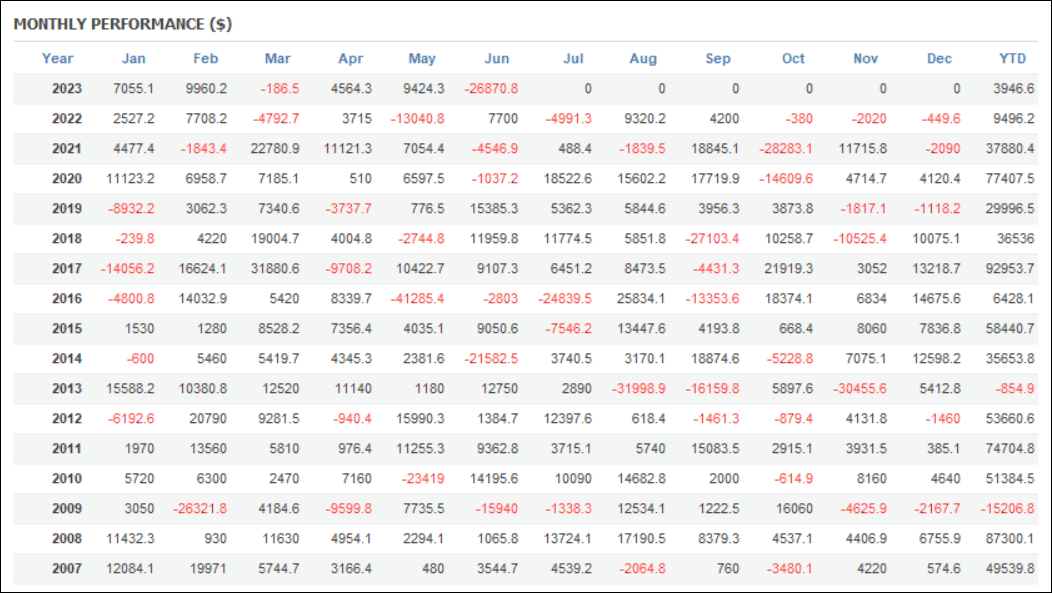This screenshot has height=593, width=1052.
Task: Click the Year column header
Action: 57,58
